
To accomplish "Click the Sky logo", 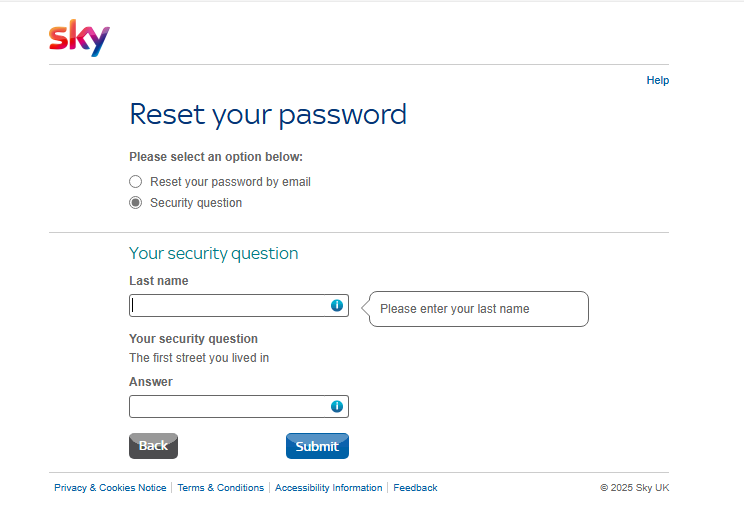I will (x=79, y=38).
